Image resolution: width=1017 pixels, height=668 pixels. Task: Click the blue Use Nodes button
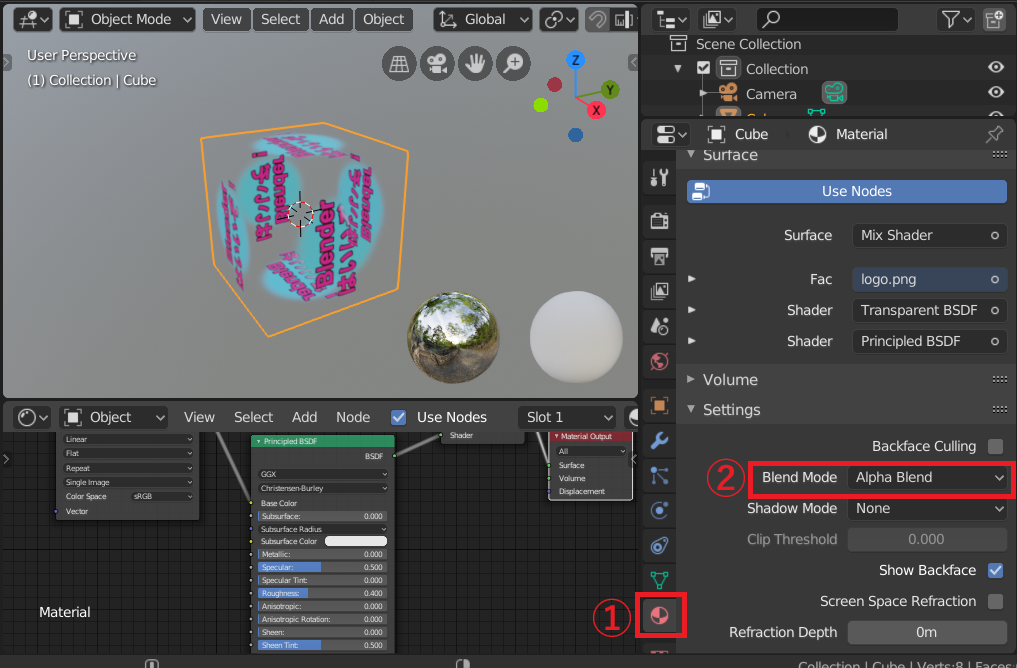(x=846, y=191)
